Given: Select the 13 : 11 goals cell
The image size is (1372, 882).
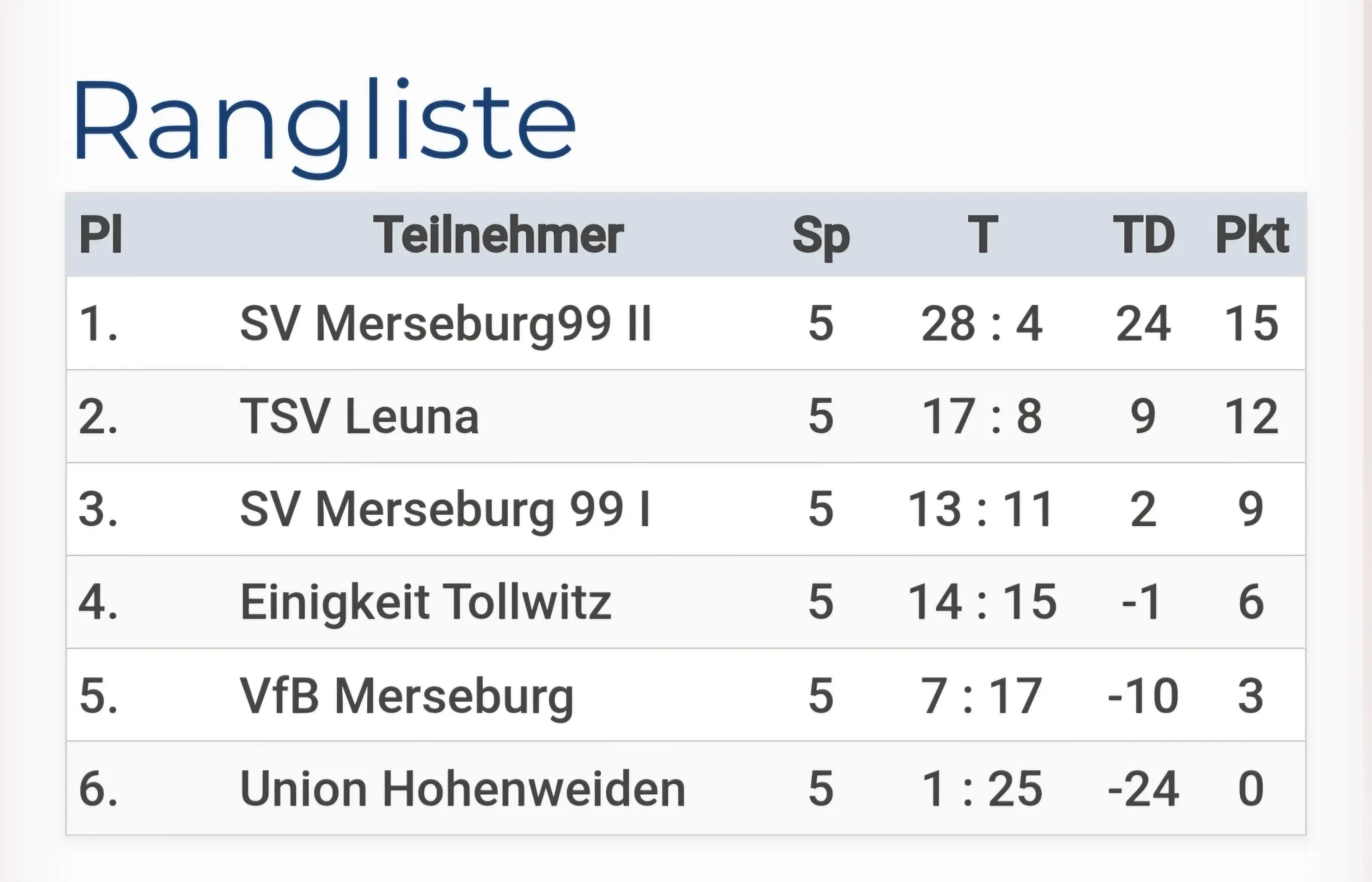Looking at the screenshot, I should (x=982, y=509).
